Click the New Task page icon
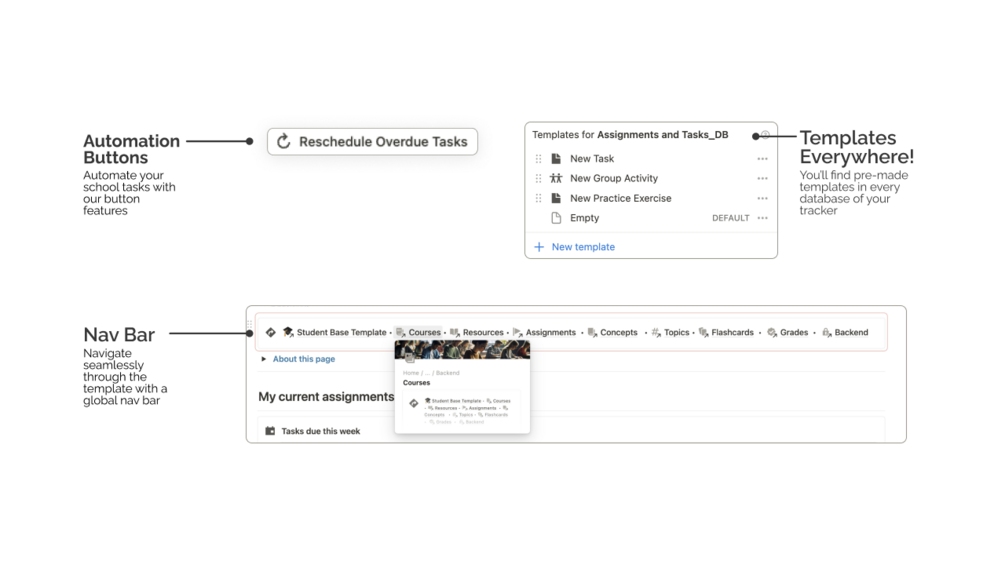1005x565 pixels. [x=556, y=159]
